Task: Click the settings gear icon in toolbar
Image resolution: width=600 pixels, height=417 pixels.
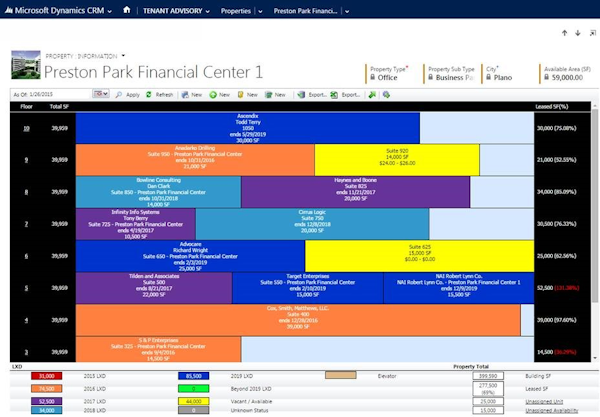Action: pyautogui.click(x=384, y=94)
